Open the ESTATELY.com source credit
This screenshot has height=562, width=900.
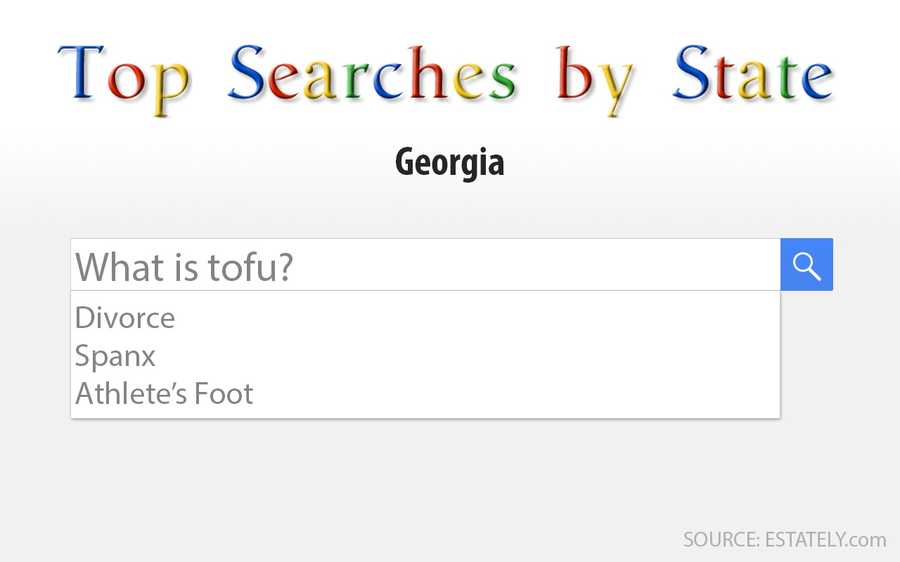pos(784,540)
